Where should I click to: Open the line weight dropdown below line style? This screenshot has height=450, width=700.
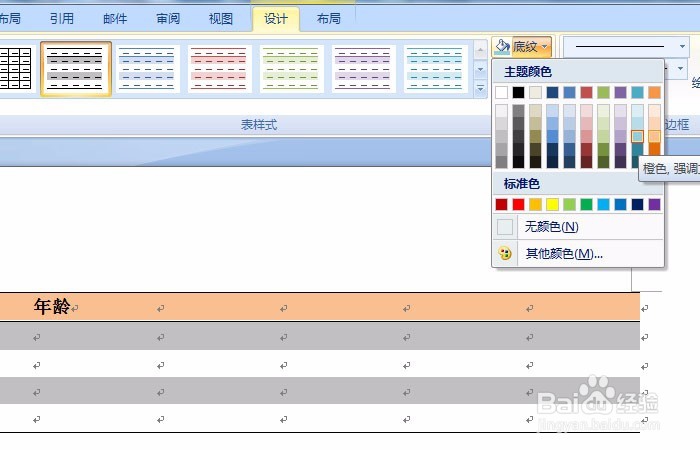(680, 68)
